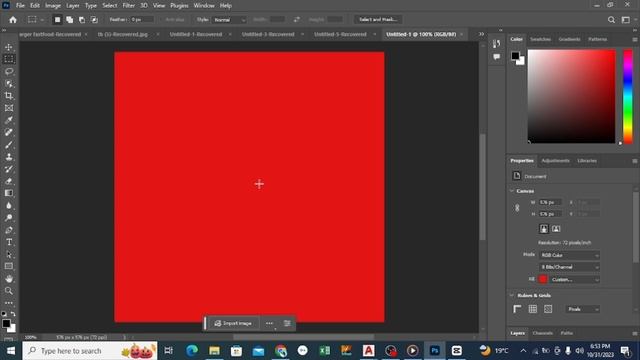Choose Add to Selection mode
Image resolution: width=640 pixels, height=360 pixels.
coord(69,20)
